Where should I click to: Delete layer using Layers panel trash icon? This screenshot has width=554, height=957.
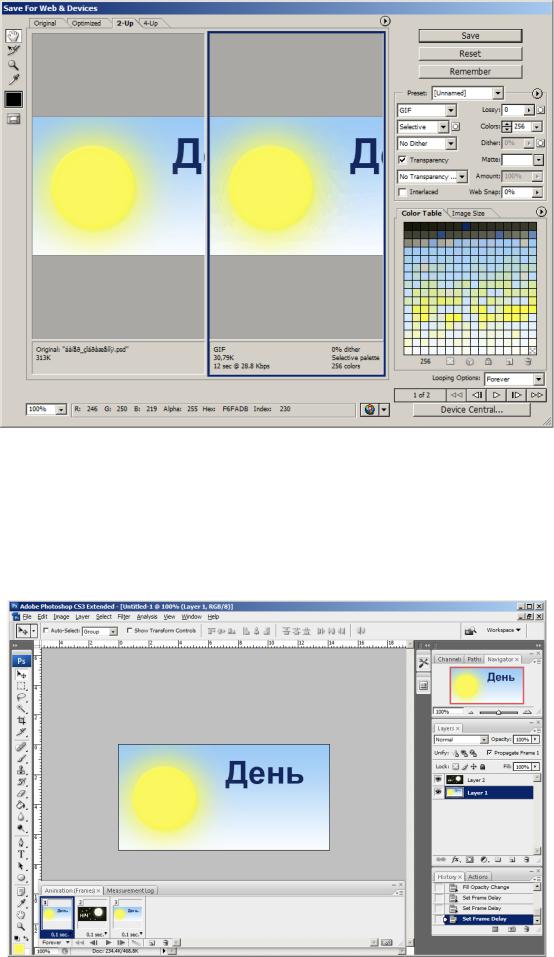point(526,860)
